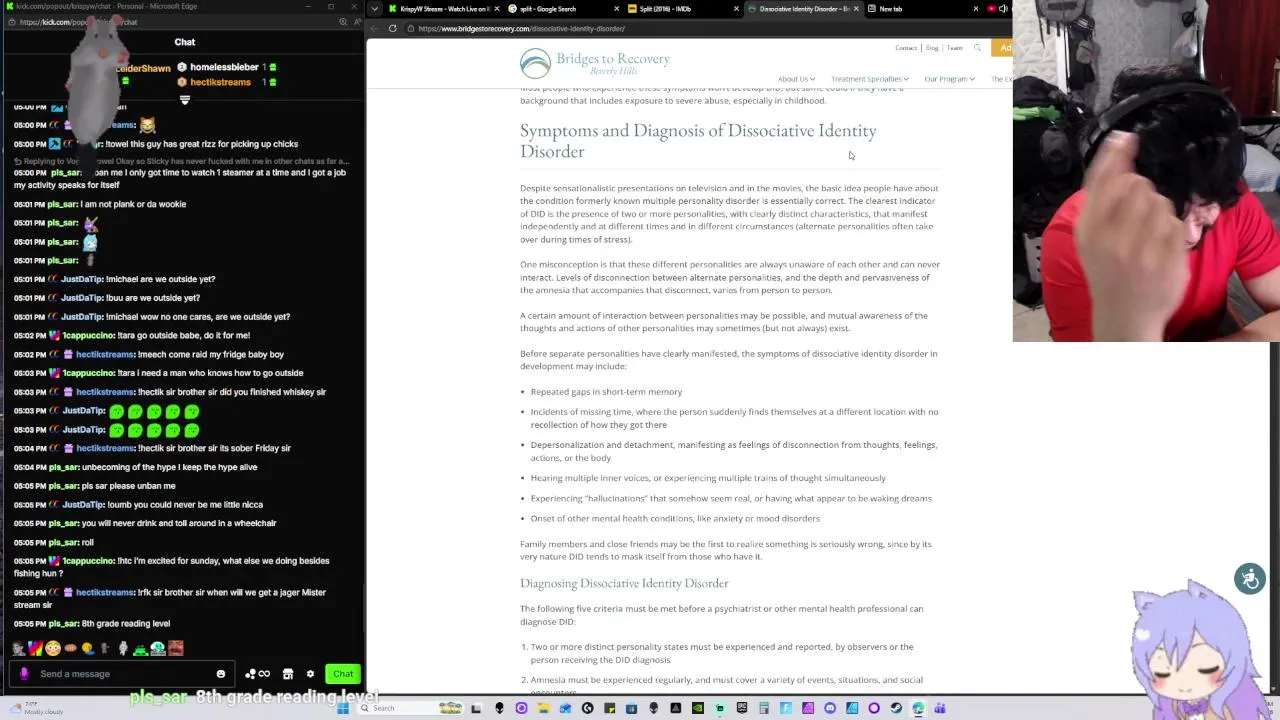Click the browser tab audio speaker icon

(x=1003, y=9)
